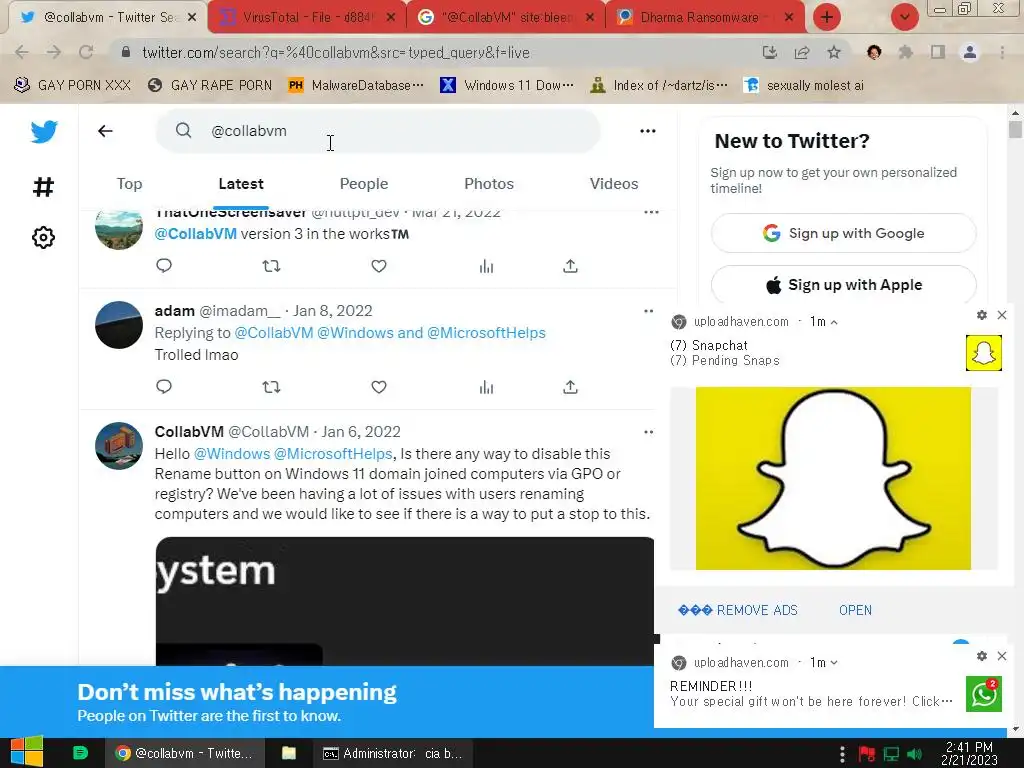The image size is (1024, 768).
Task: Open the Chrome side panel icon
Action: pos(938,52)
